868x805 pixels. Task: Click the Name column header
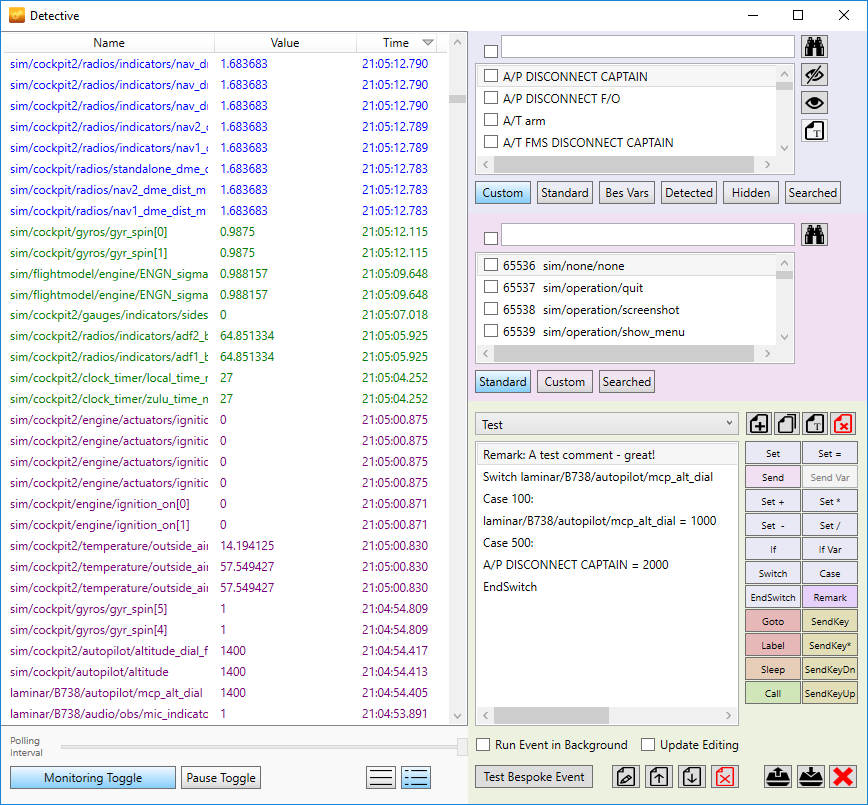(x=109, y=43)
